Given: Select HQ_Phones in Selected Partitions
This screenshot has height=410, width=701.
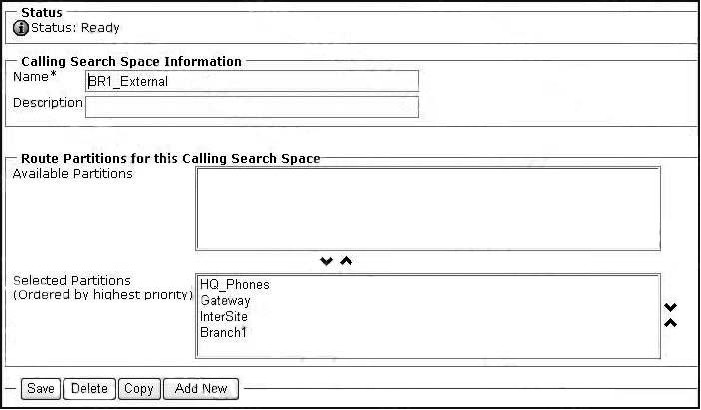Looking at the screenshot, I should click(x=235, y=285).
